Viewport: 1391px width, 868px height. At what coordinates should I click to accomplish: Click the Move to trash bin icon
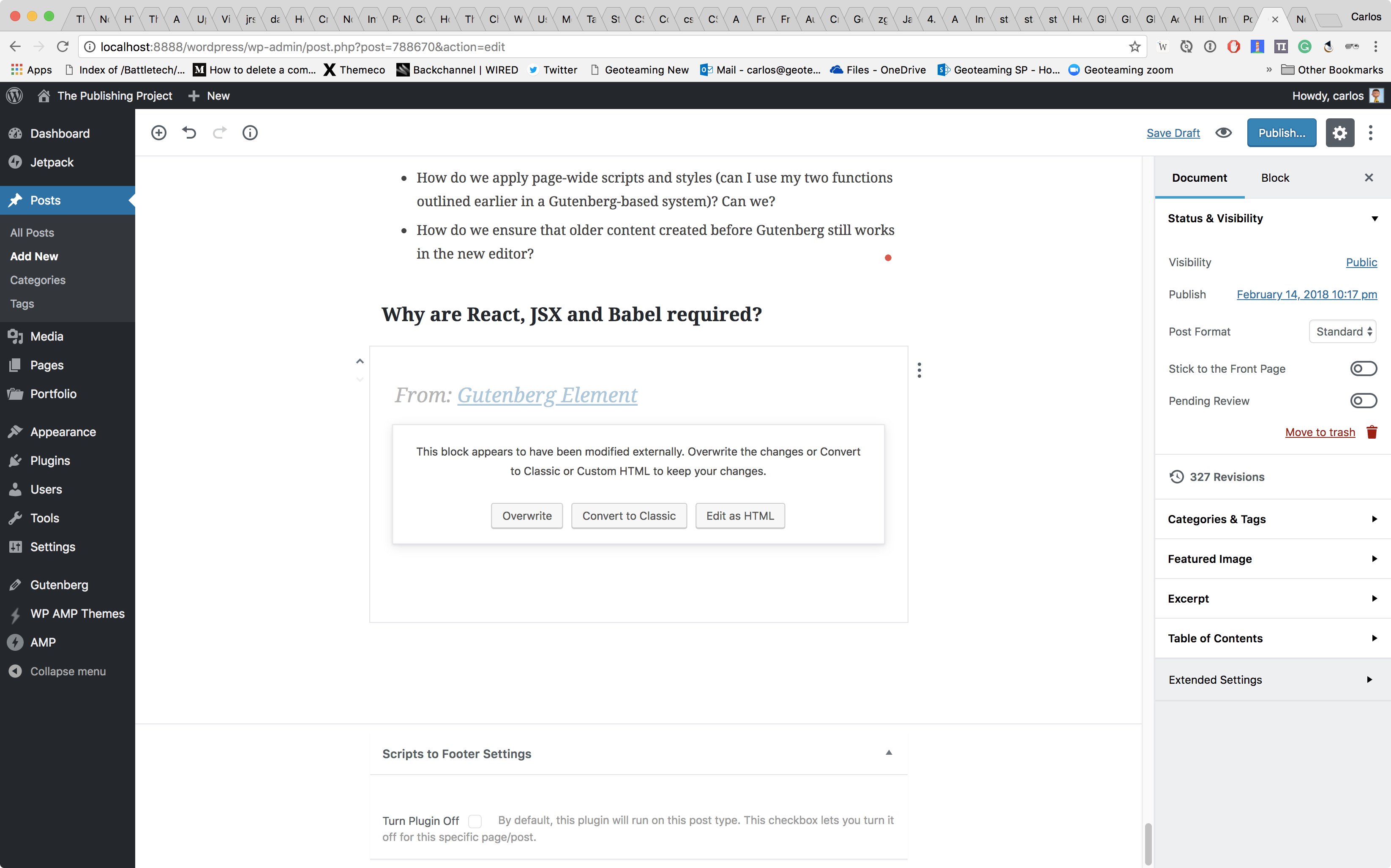[x=1372, y=432]
